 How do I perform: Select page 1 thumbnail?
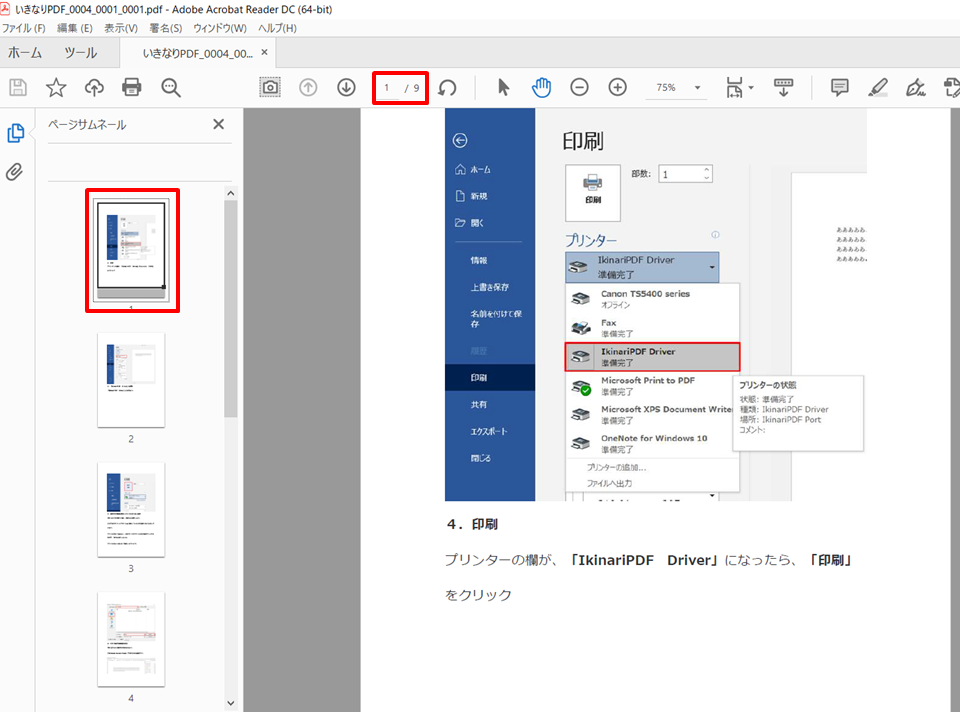click(x=131, y=250)
